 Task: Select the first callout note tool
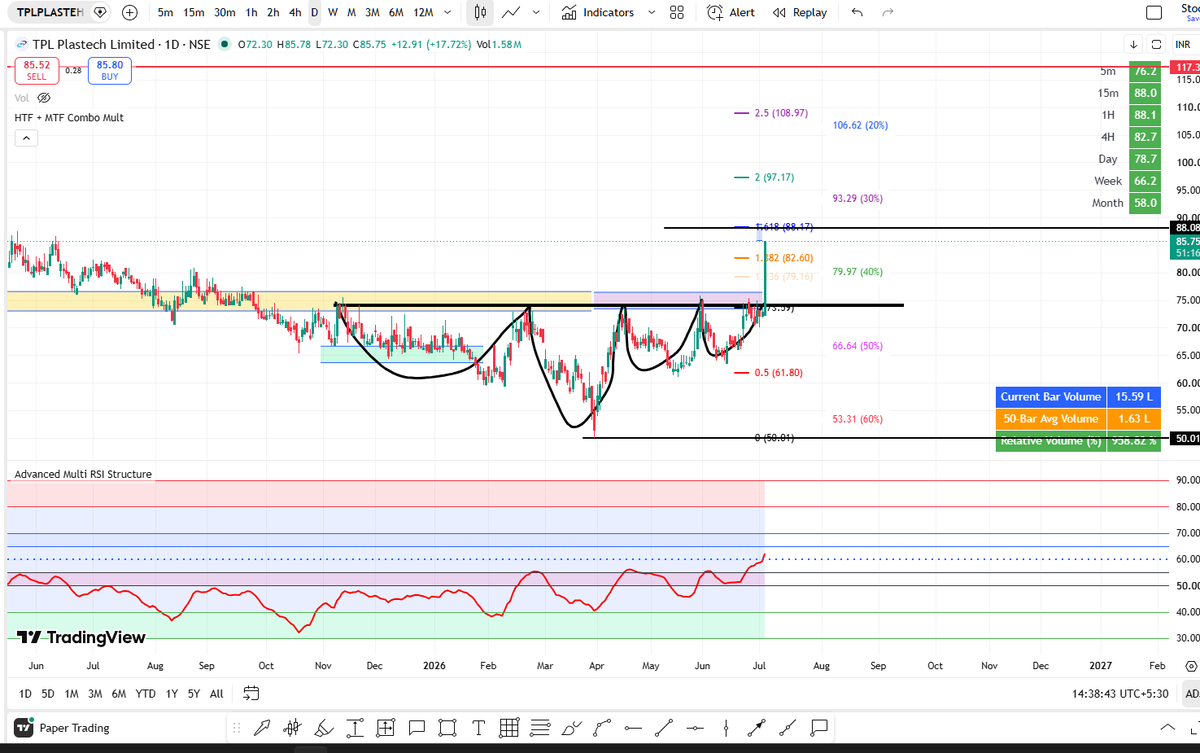coord(417,727)
